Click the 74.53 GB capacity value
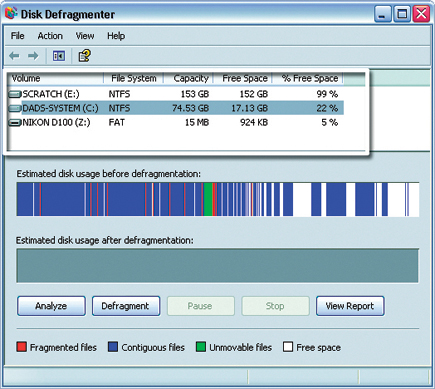Screen dimensions: 435x389 click(x=190, y=108)
